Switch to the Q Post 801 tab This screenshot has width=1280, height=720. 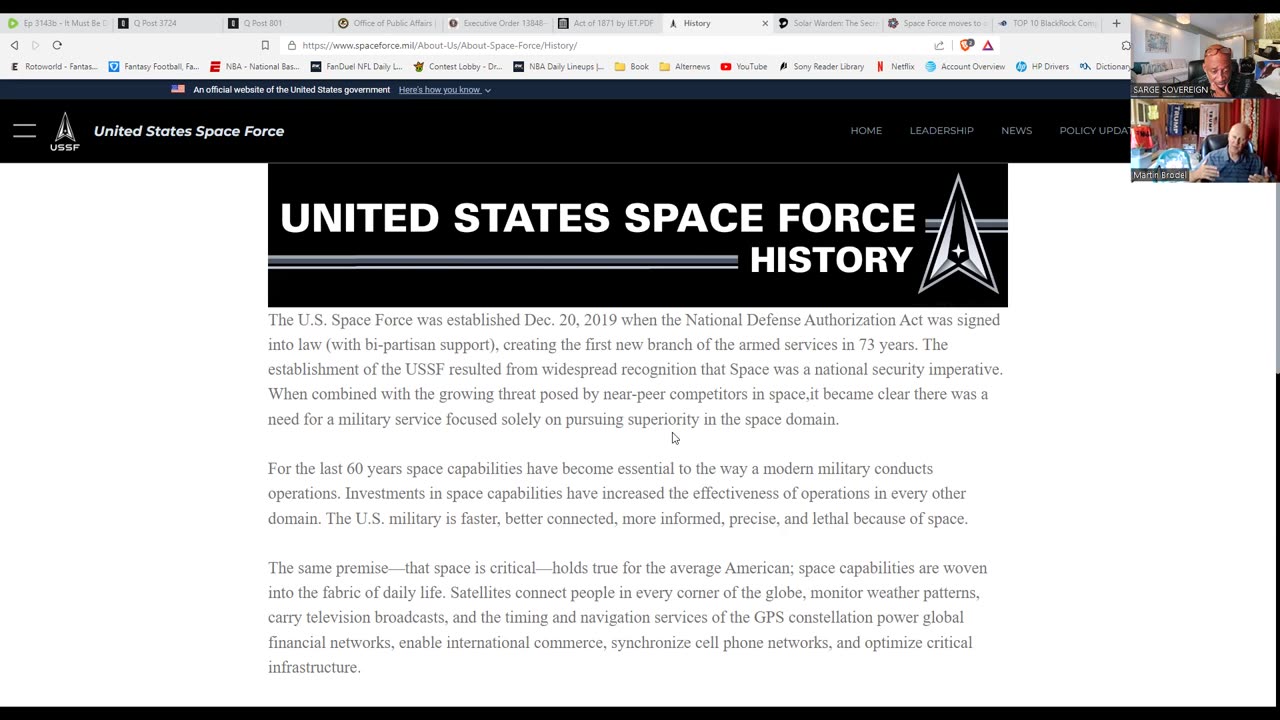(275, 23)
